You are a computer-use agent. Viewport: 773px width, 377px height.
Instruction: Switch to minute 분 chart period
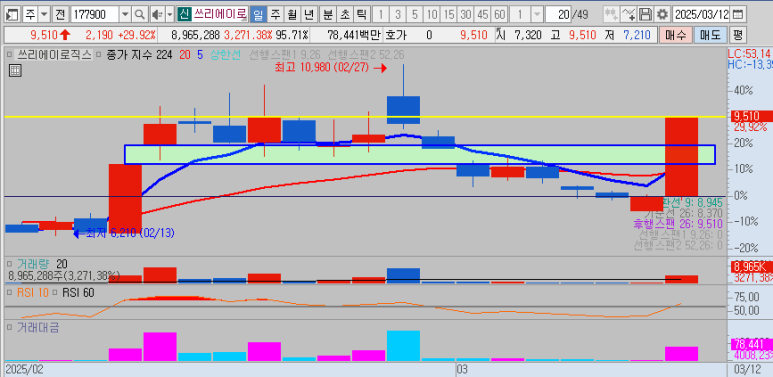[x=327, y=15]
